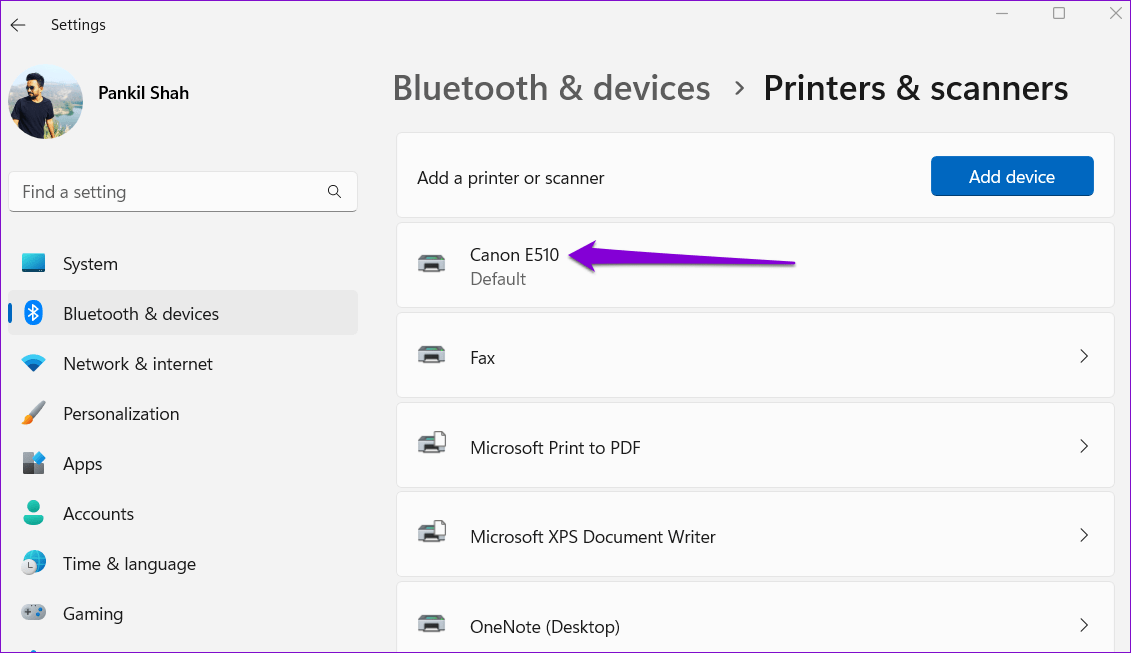This screenshot has height=653, width=1131.
Task: Expand the Fax printer entry
Action: pos(1084,356)
